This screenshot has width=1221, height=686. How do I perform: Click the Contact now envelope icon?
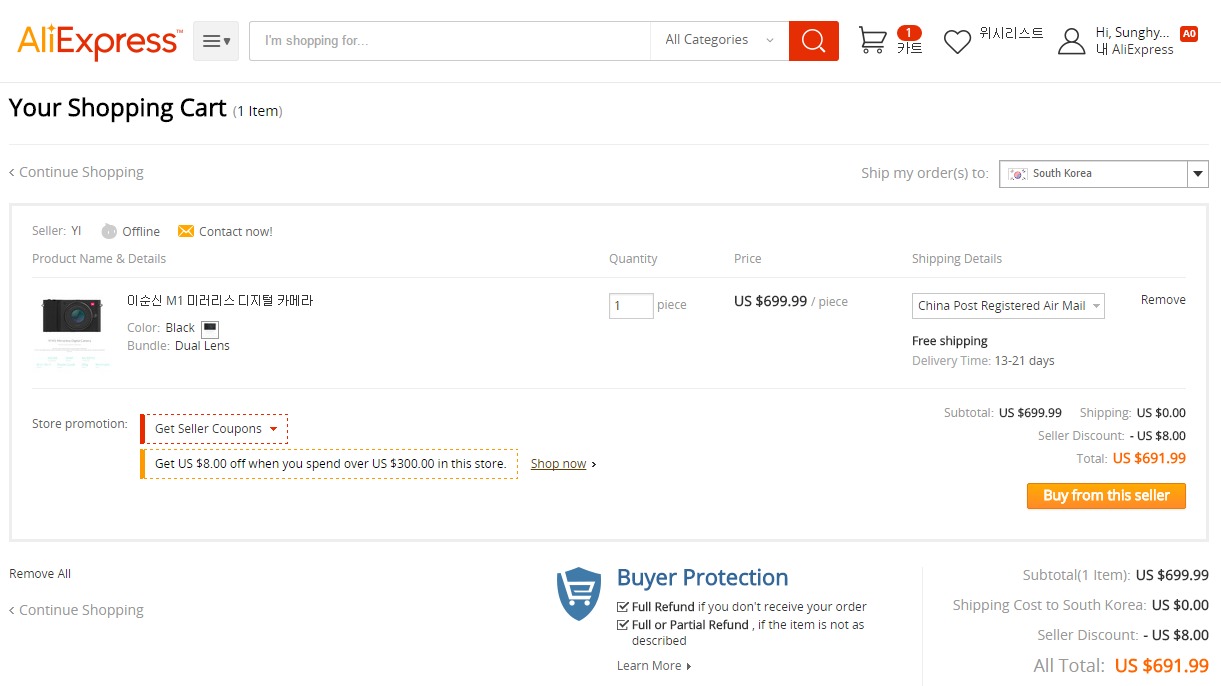[186, 231]
